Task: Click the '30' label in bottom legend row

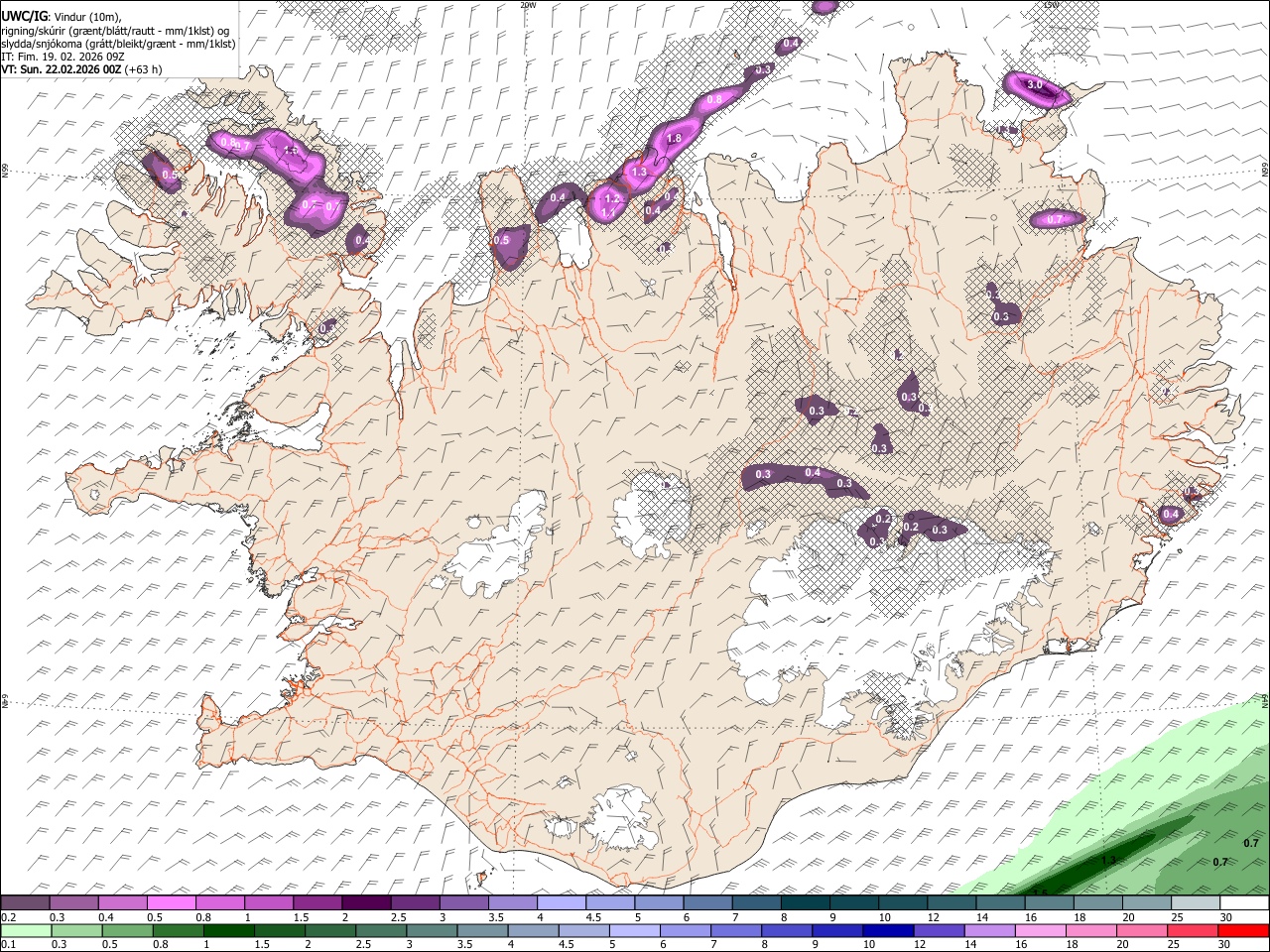Action: (x=1226, y=945)
